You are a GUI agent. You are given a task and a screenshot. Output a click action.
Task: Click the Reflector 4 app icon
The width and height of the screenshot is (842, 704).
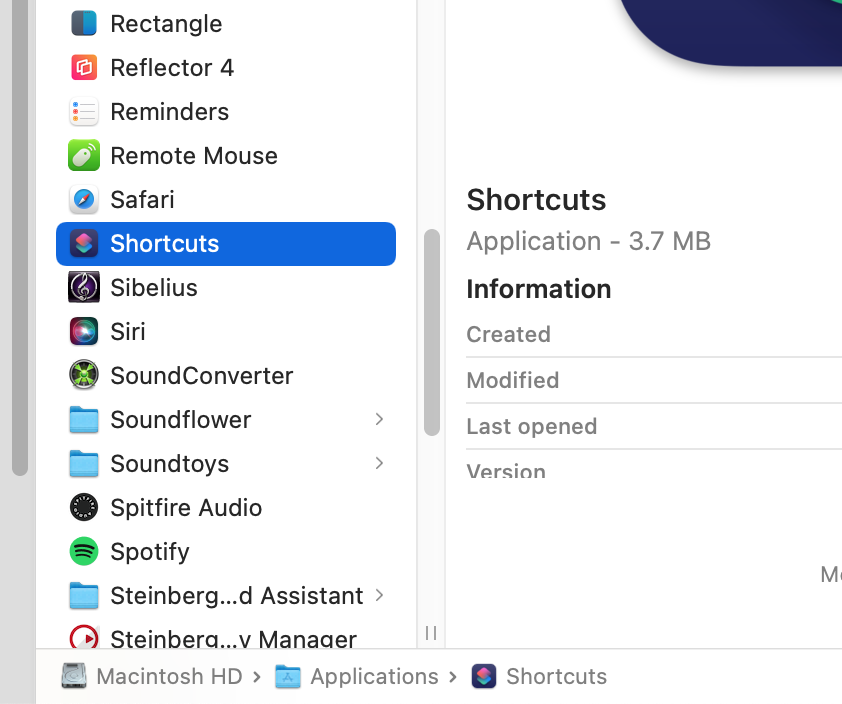point(84,68)
